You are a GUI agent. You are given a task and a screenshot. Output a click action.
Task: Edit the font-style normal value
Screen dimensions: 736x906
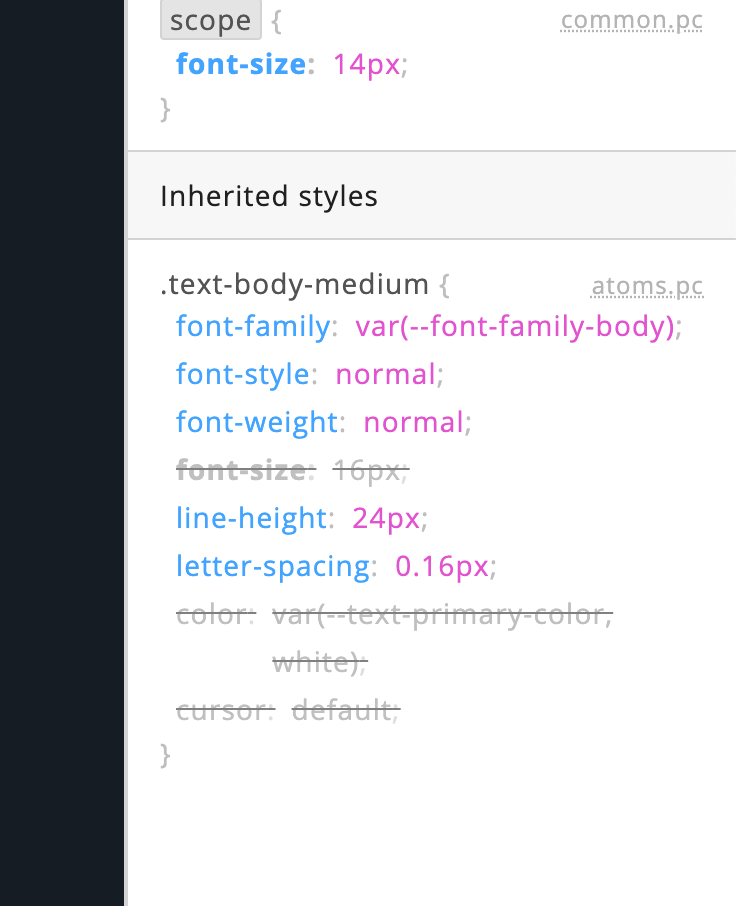pos(385,374)
